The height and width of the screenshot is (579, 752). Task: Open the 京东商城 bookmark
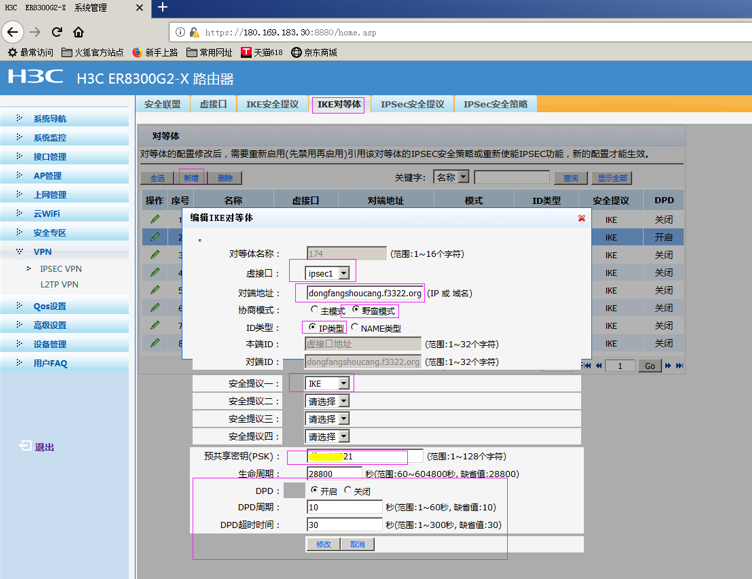314,52
